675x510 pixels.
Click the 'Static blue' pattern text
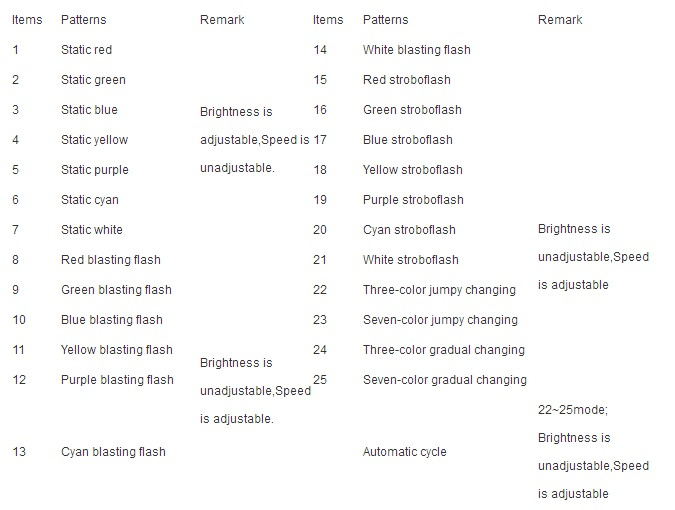[x=89, y=110]
